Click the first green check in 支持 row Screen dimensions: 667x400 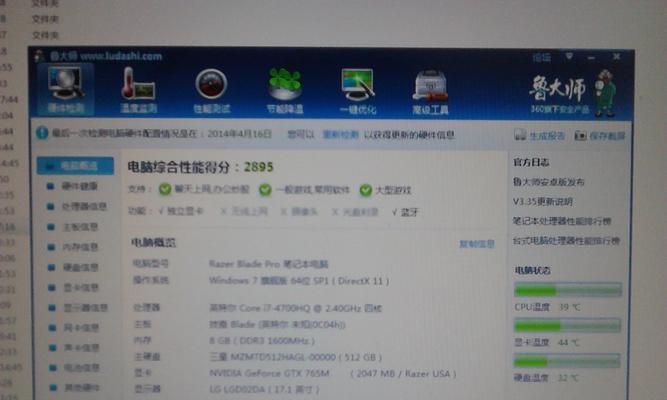point(165,189)
